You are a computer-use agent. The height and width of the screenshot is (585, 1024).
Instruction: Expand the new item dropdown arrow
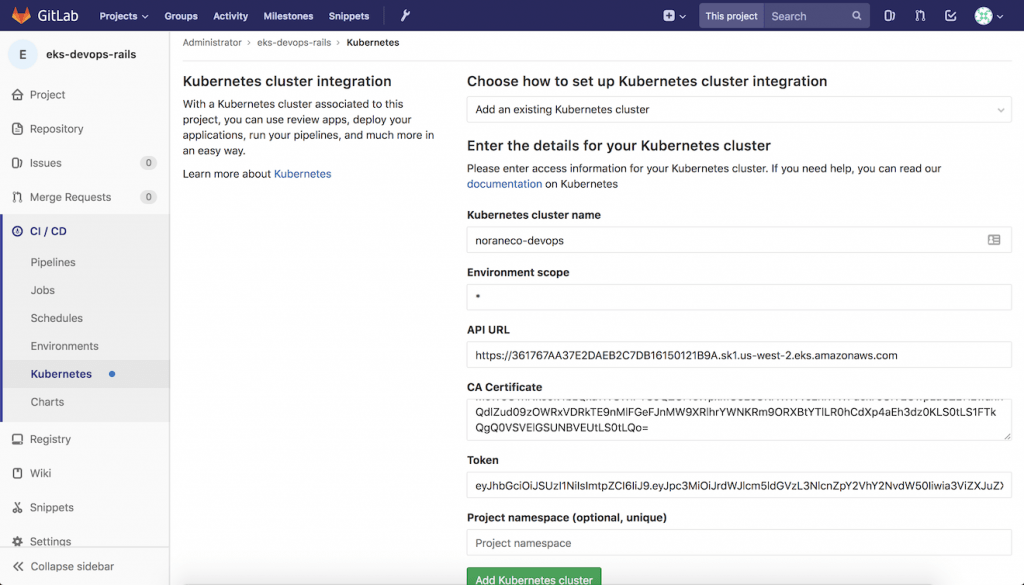tap(682, 16)
